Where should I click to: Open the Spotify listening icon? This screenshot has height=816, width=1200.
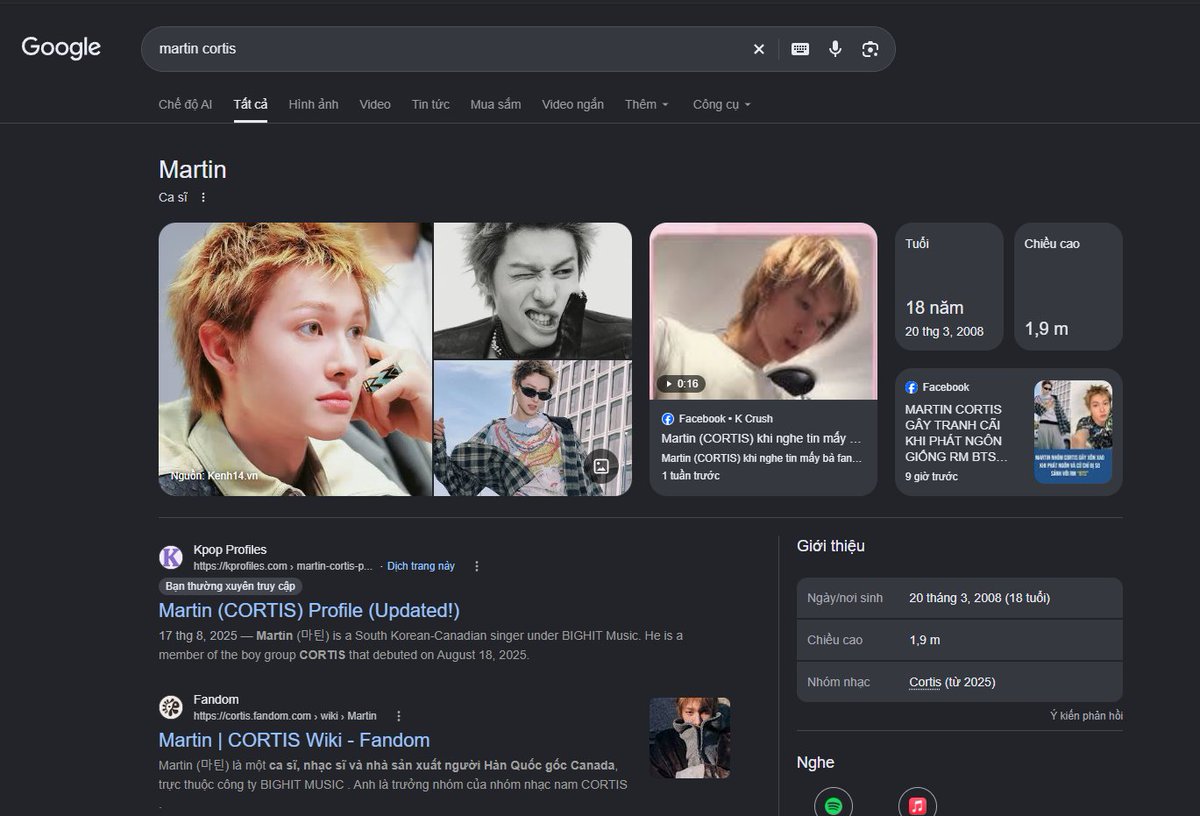[833, 803]
